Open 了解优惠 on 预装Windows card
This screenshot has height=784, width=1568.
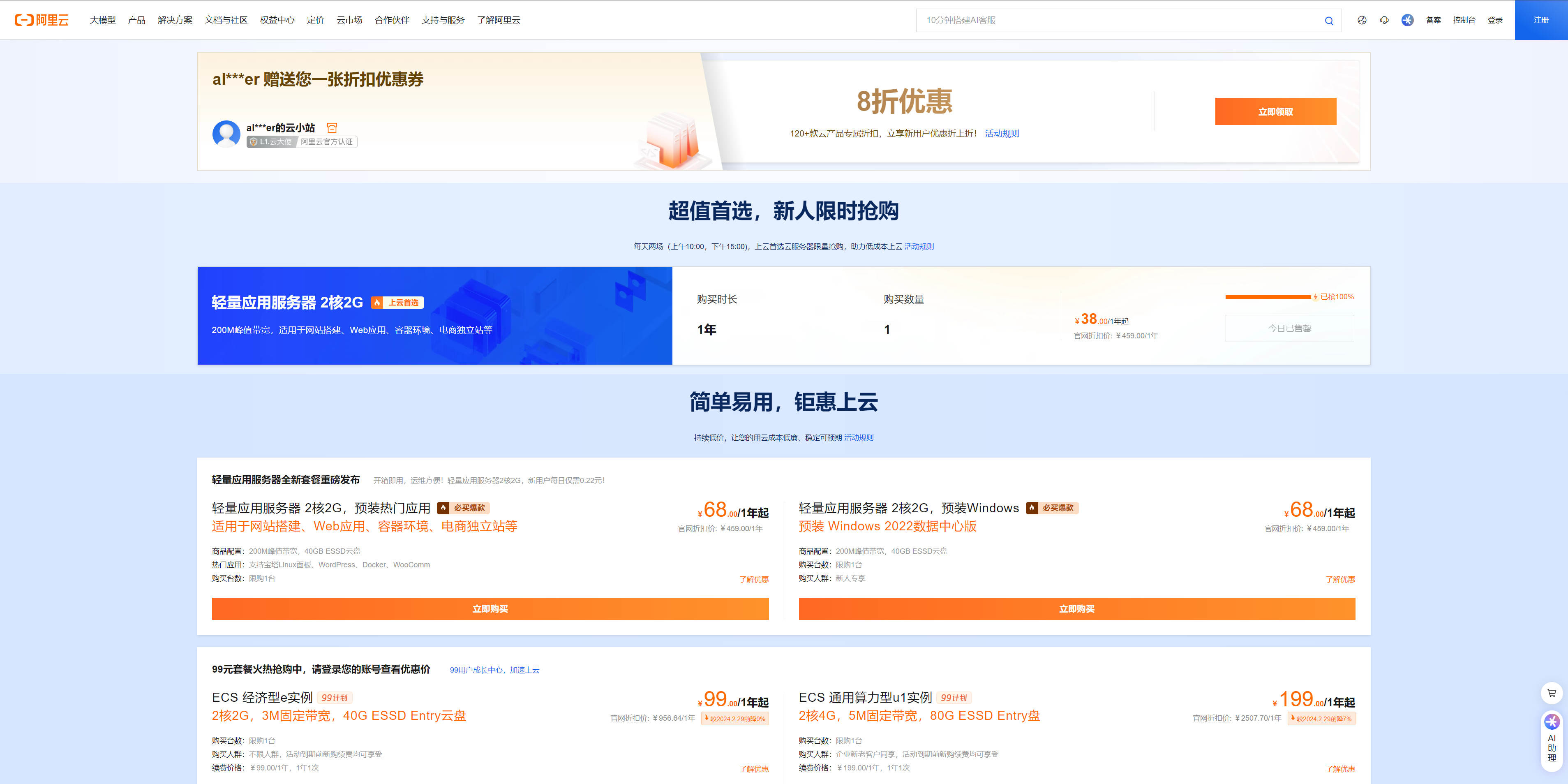(1340, 580)
